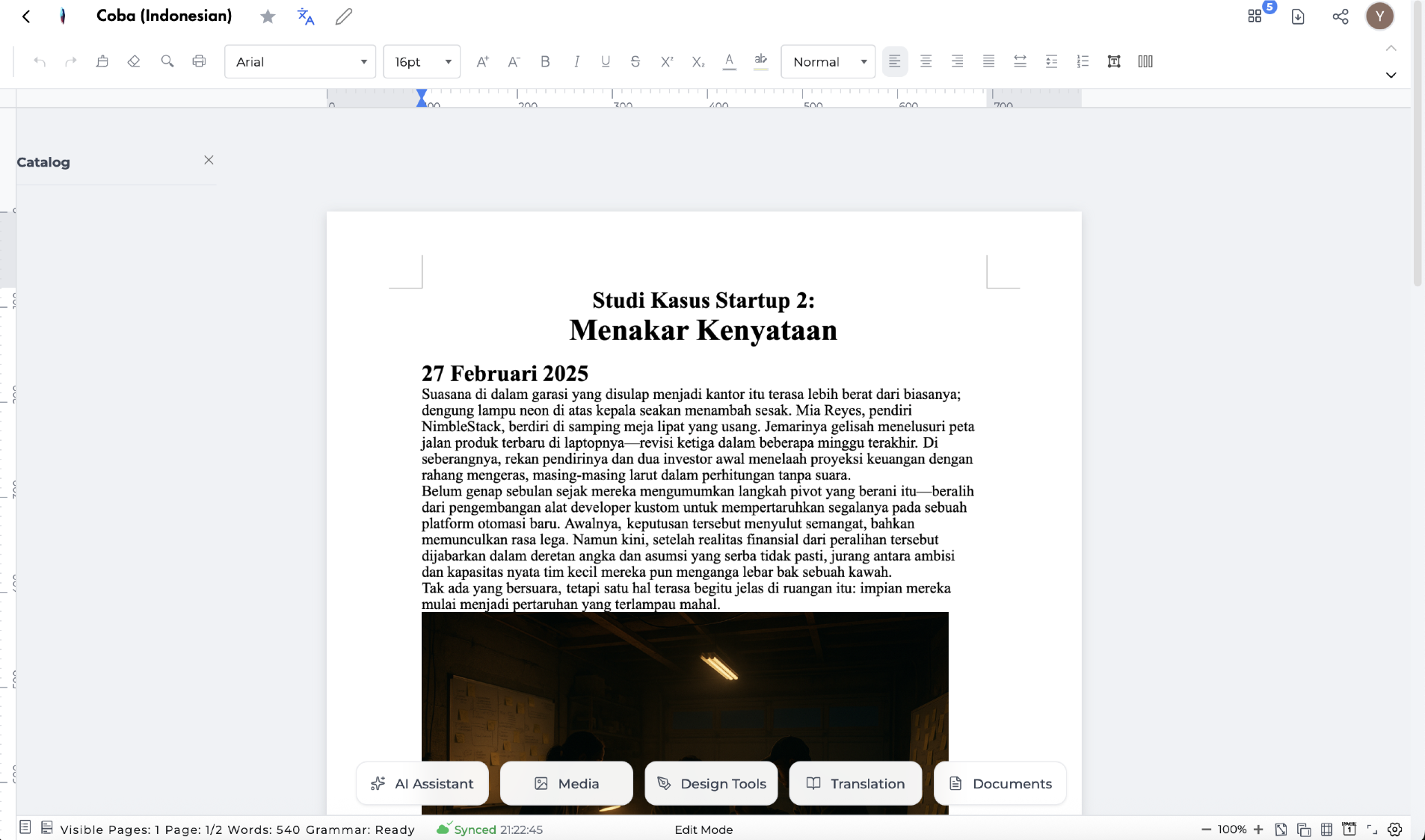Screen dimensions: 1425x840
Task: Toggle underline formatting
Action: pos(606,61)
